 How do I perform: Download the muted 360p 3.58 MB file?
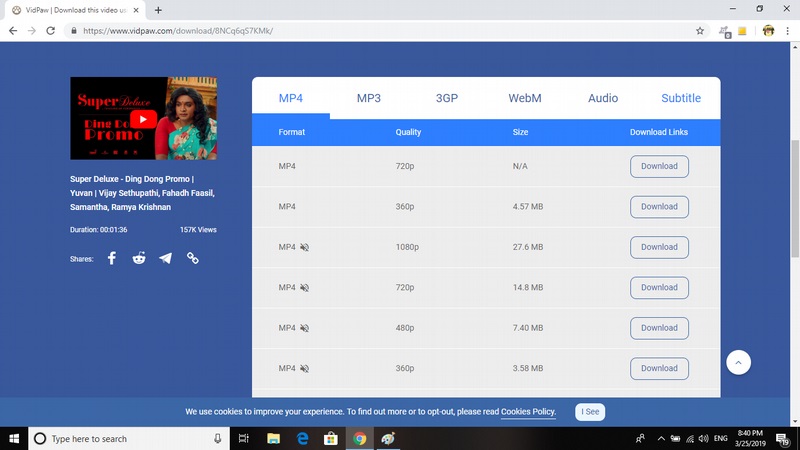(x=659, y=368)
